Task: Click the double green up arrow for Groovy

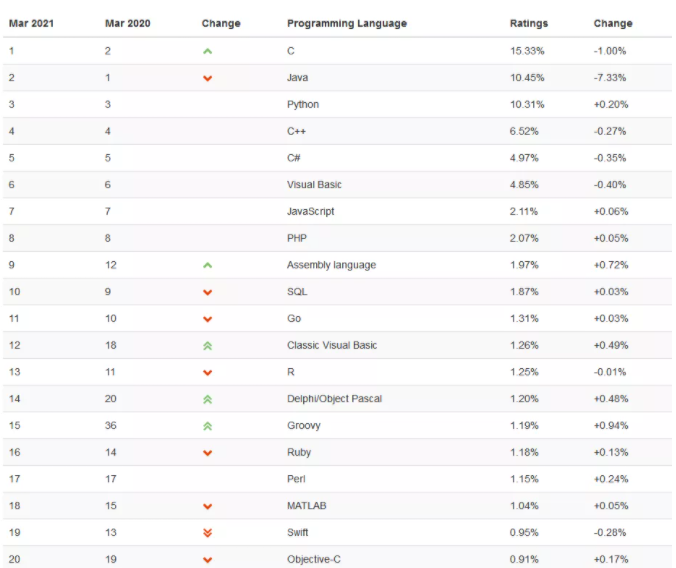Action: click(207, 426)
